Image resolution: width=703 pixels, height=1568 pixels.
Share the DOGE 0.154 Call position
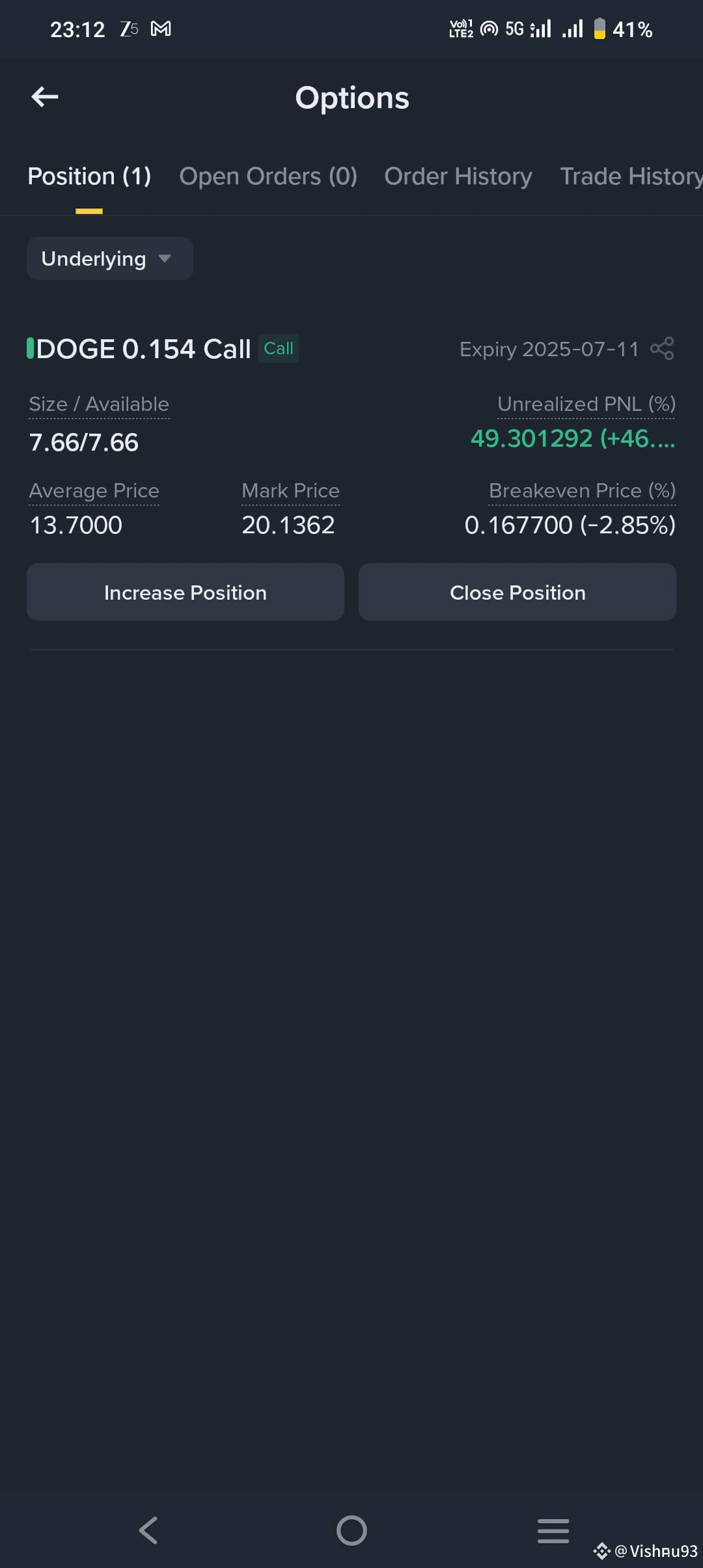(x=662, y=348)
